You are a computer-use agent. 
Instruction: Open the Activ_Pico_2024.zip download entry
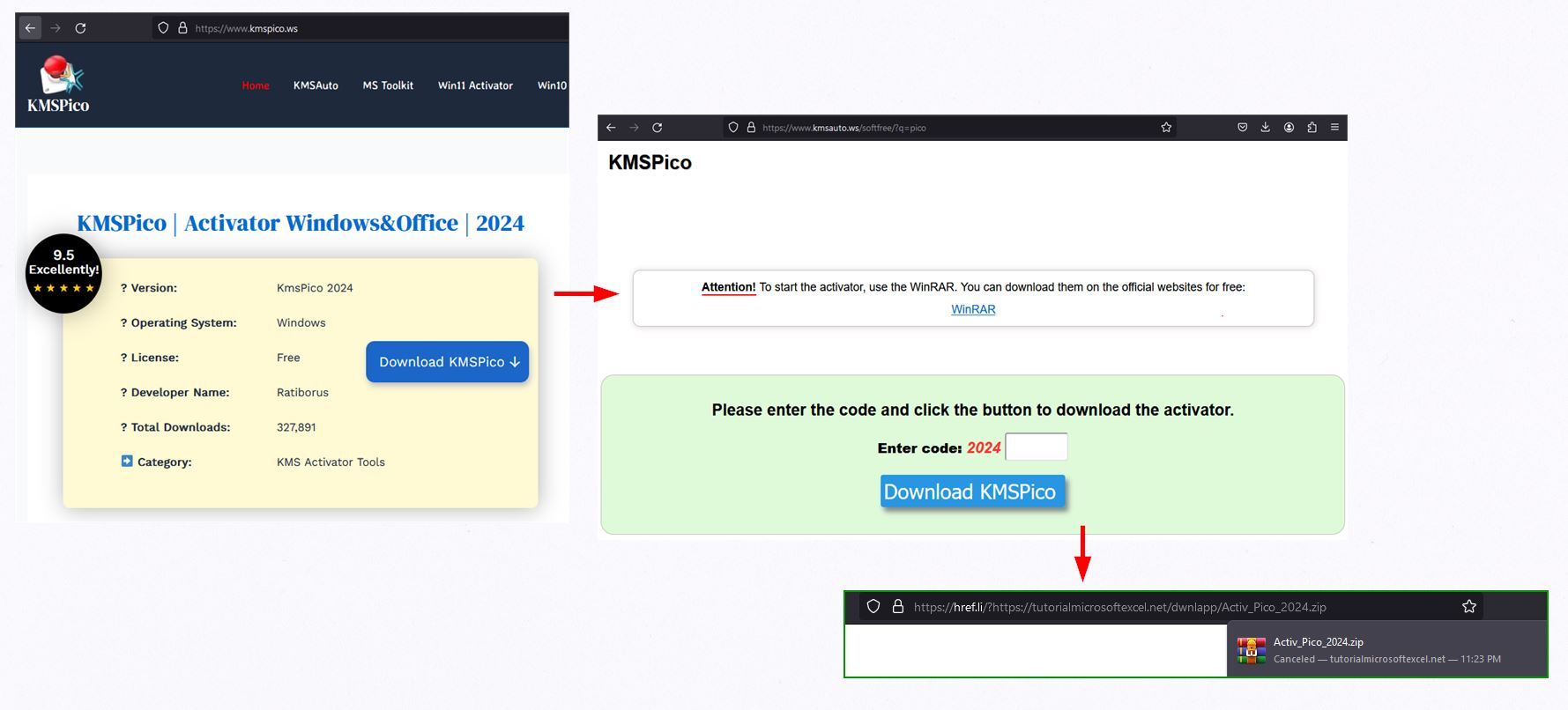[x=1387, y=650]
